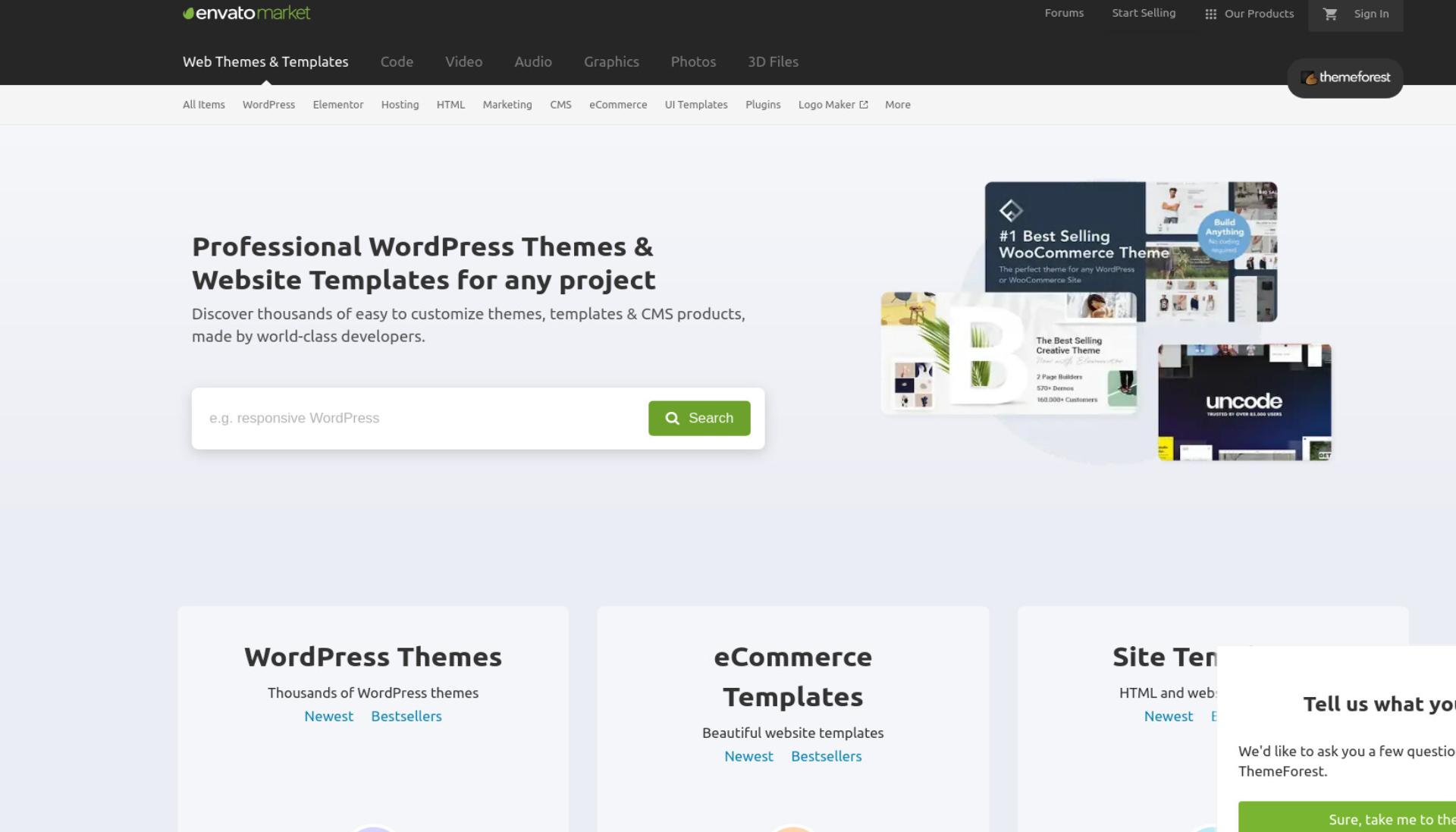Switch to the Code category

397,61
